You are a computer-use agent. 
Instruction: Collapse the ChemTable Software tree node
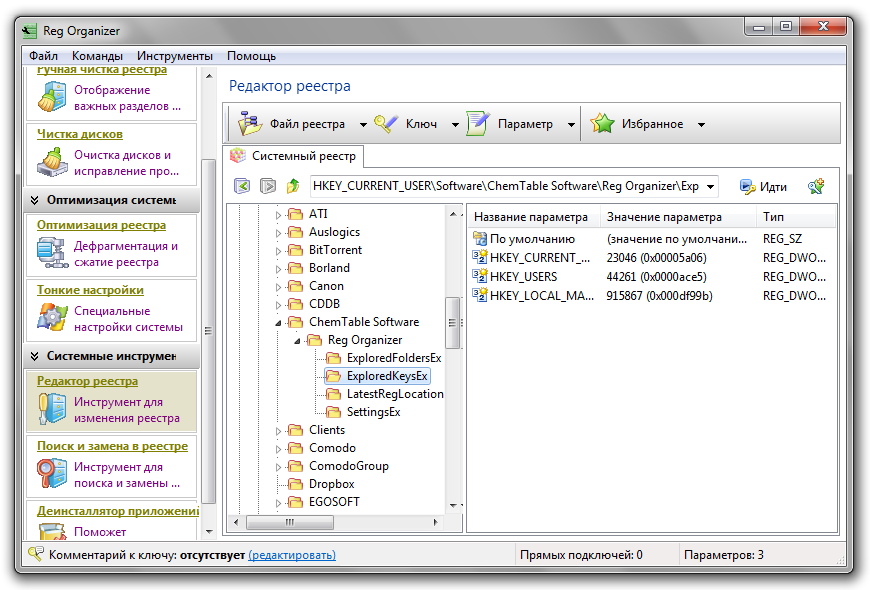click(279, 322)
